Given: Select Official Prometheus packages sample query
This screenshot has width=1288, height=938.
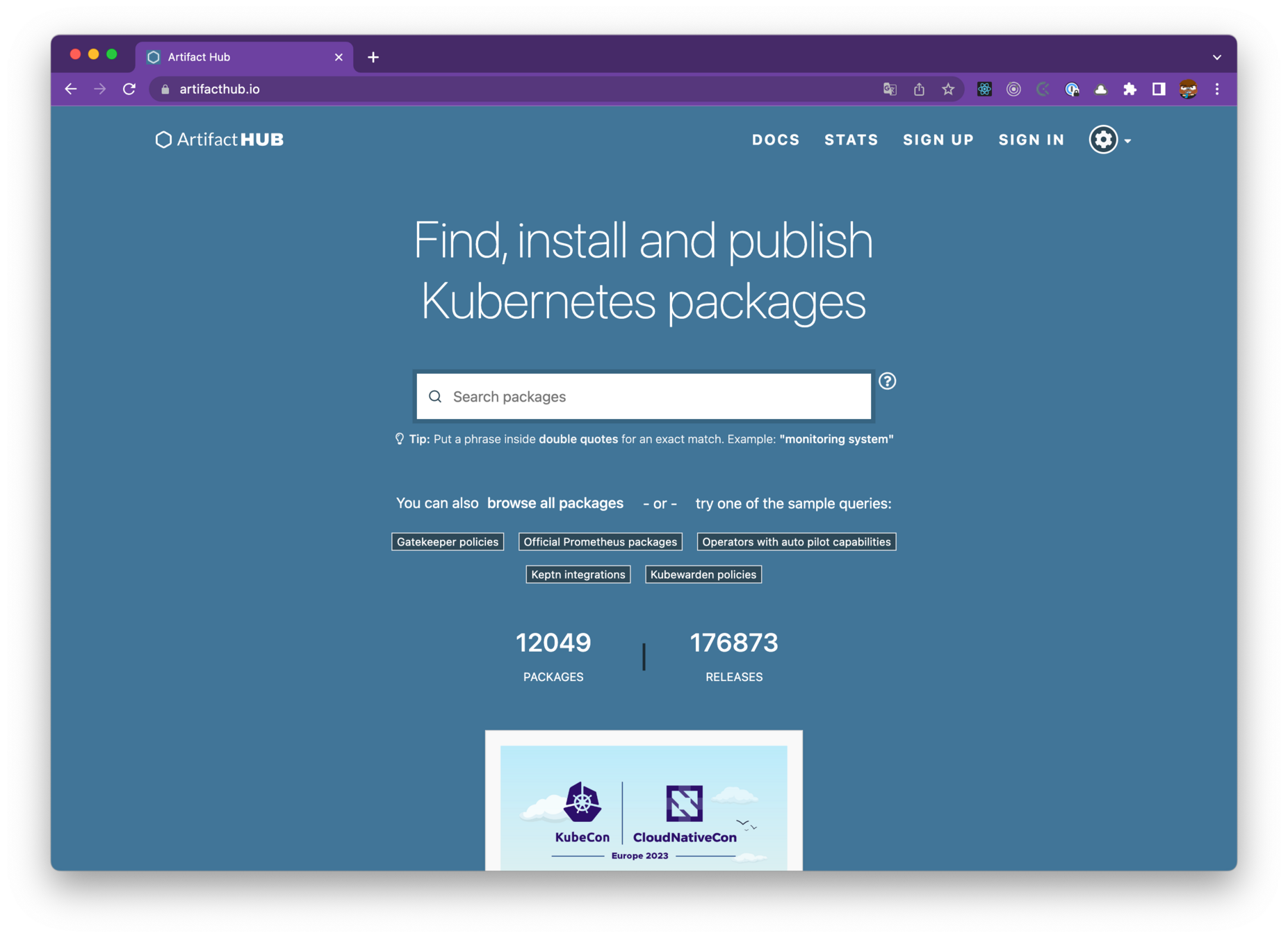Looking at the screenshot, I should point(601,542).
